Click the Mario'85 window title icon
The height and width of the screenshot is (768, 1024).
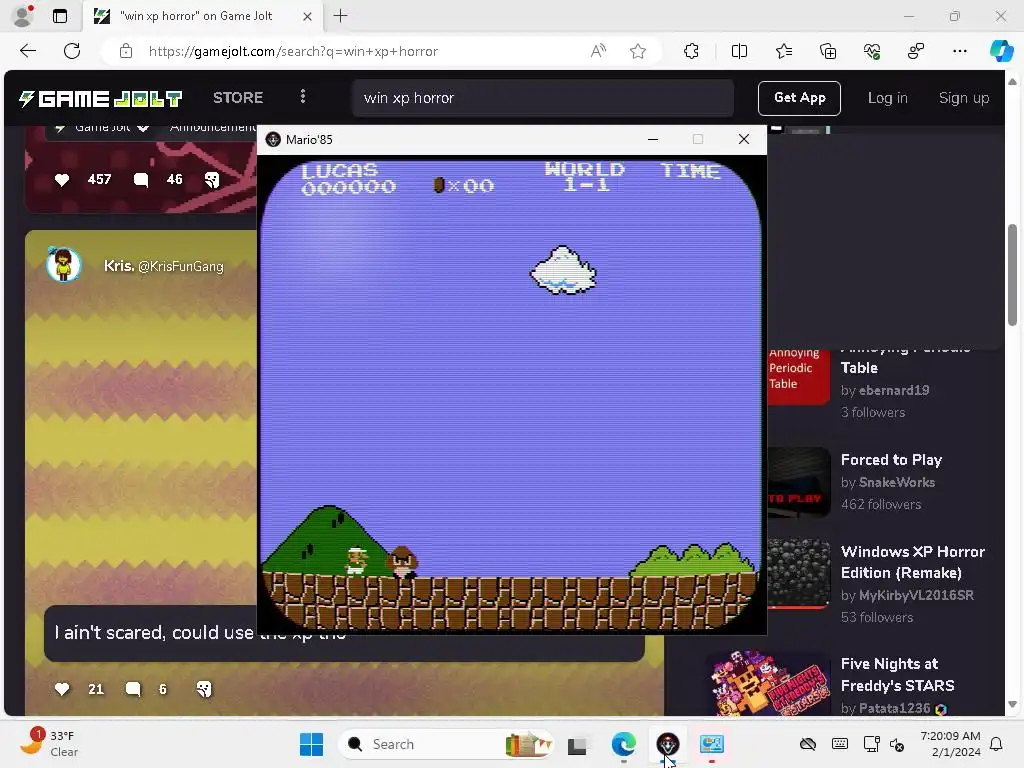[x=273, y=139]
